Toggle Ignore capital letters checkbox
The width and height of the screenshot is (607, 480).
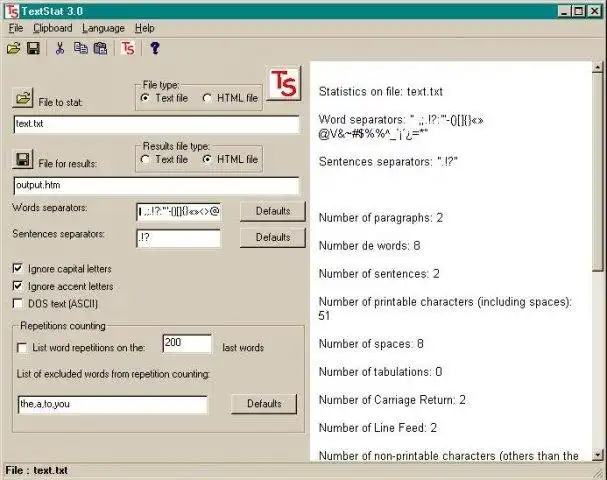click(x=18, y=268)
